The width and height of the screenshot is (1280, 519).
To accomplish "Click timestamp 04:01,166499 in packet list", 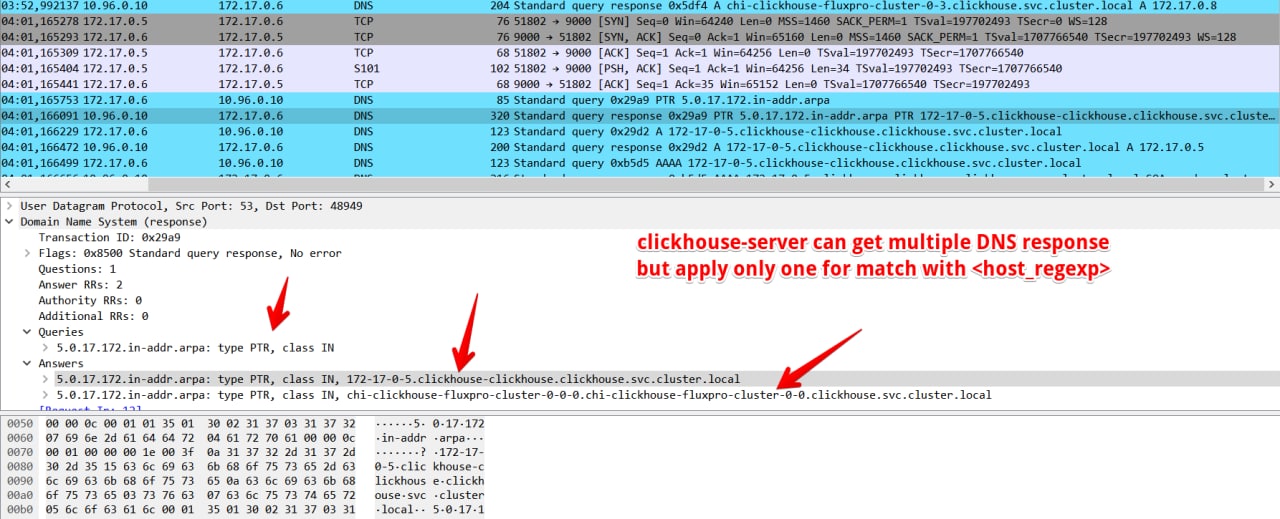I will click(40, 162).
